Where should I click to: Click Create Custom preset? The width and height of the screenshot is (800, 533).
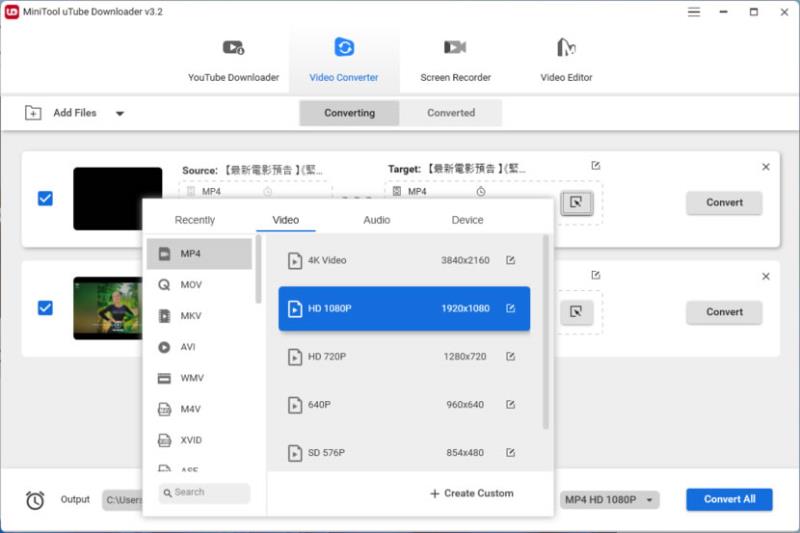472,493
